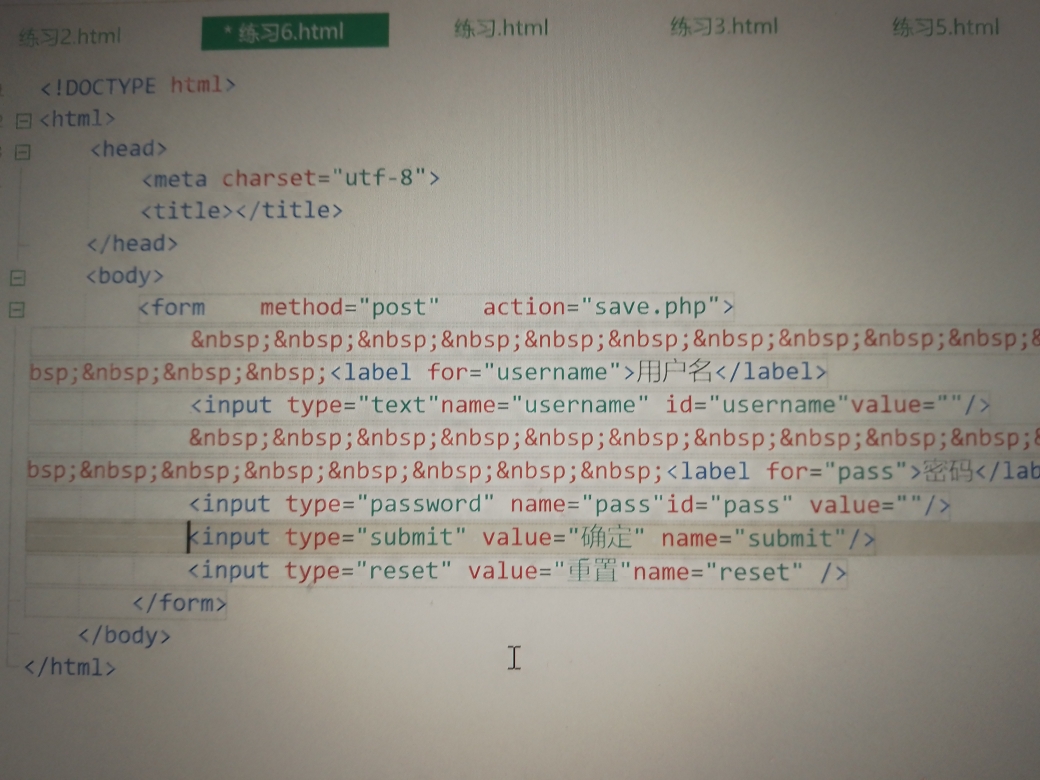Collapse the <body> fold marker
The width and height of the screenshot is (1040, 780).
[18, 278]
